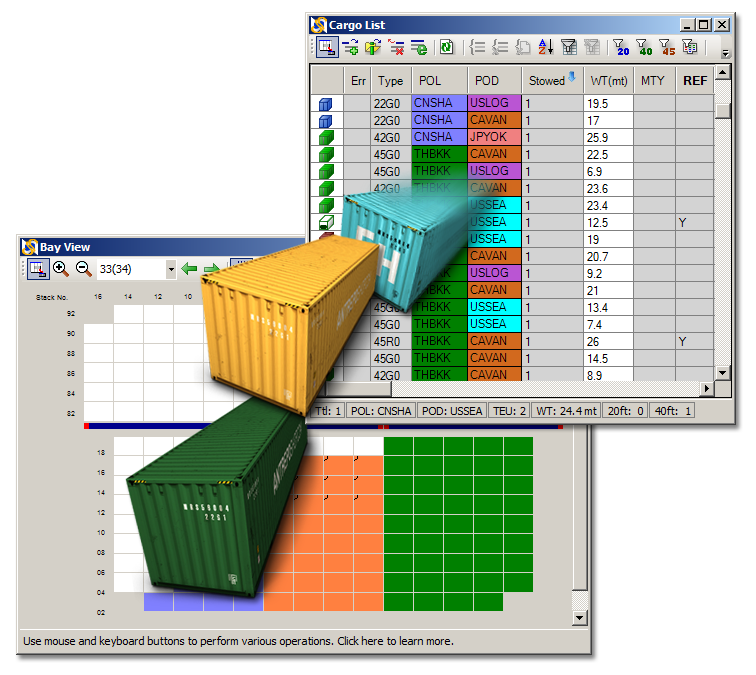Go to previous bay with green left arrow

(x=189, y=269)
